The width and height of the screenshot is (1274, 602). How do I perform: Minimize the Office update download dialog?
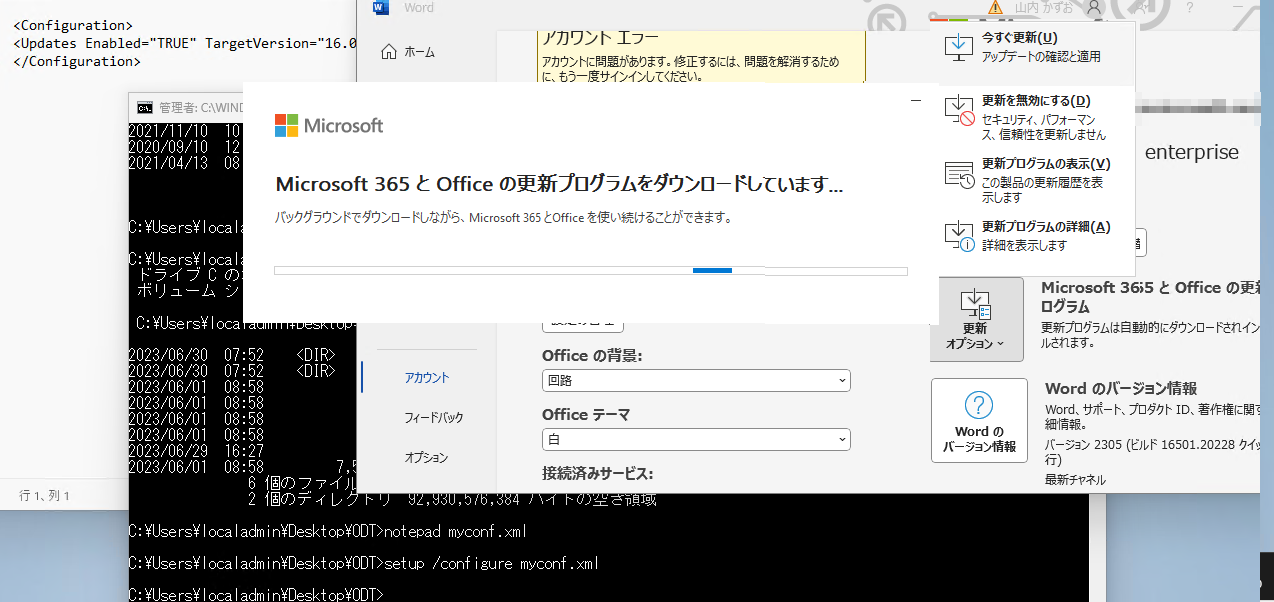916,100
